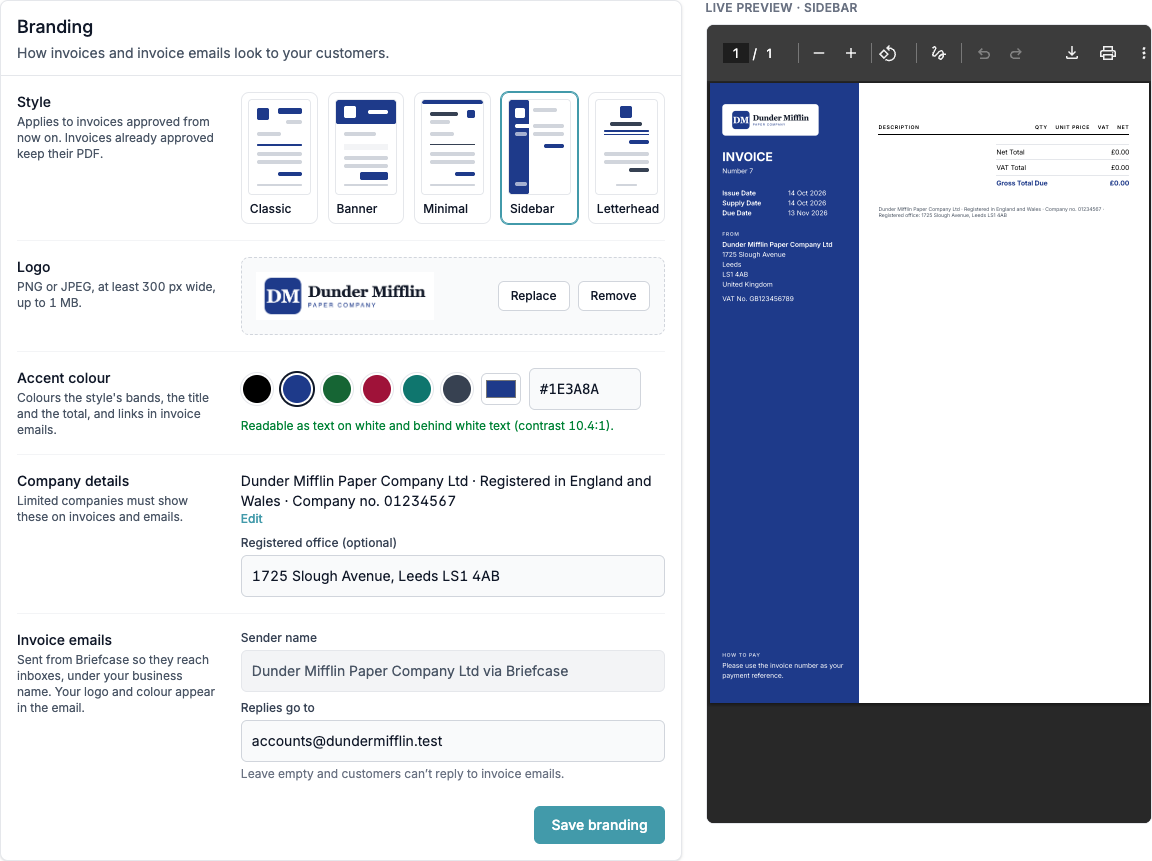Pick the crimson red accent colour

click(x=377, y=389)
